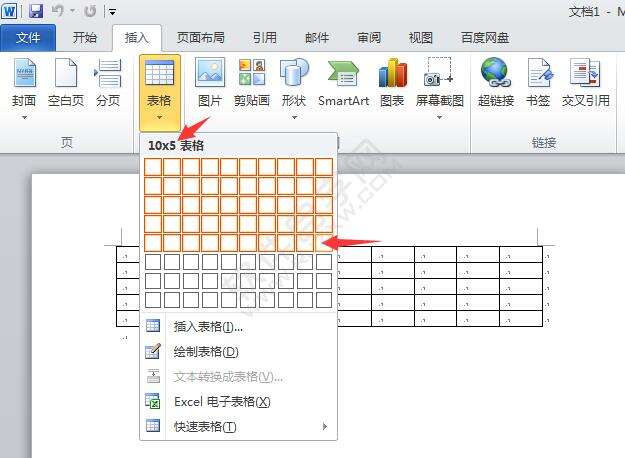
Task: Click the 快速表格 icon in menu
Action: click(153, 426)
